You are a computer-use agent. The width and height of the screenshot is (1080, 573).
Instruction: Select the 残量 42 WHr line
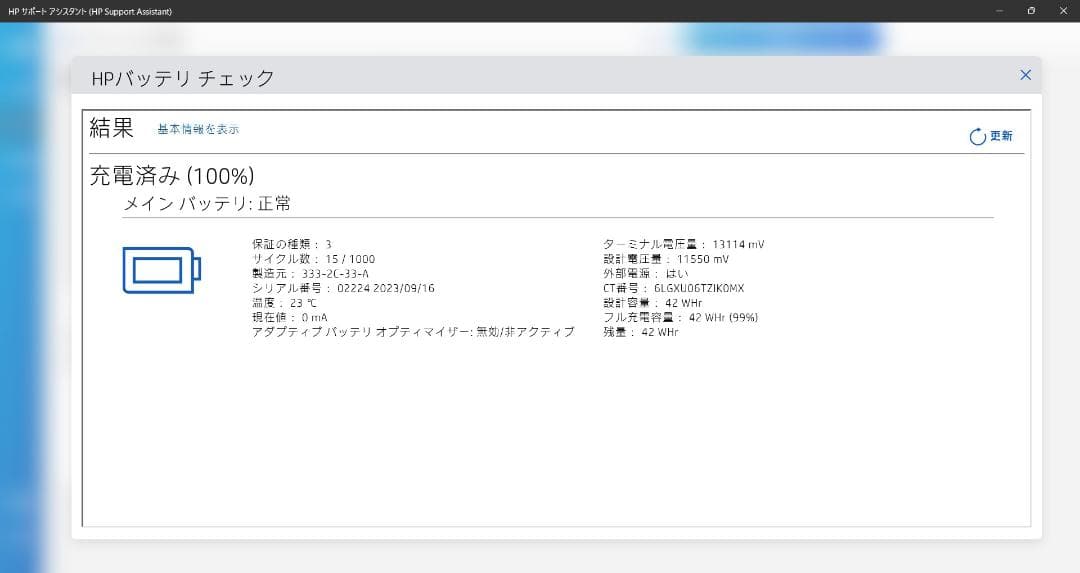click(x=641, y=331)
